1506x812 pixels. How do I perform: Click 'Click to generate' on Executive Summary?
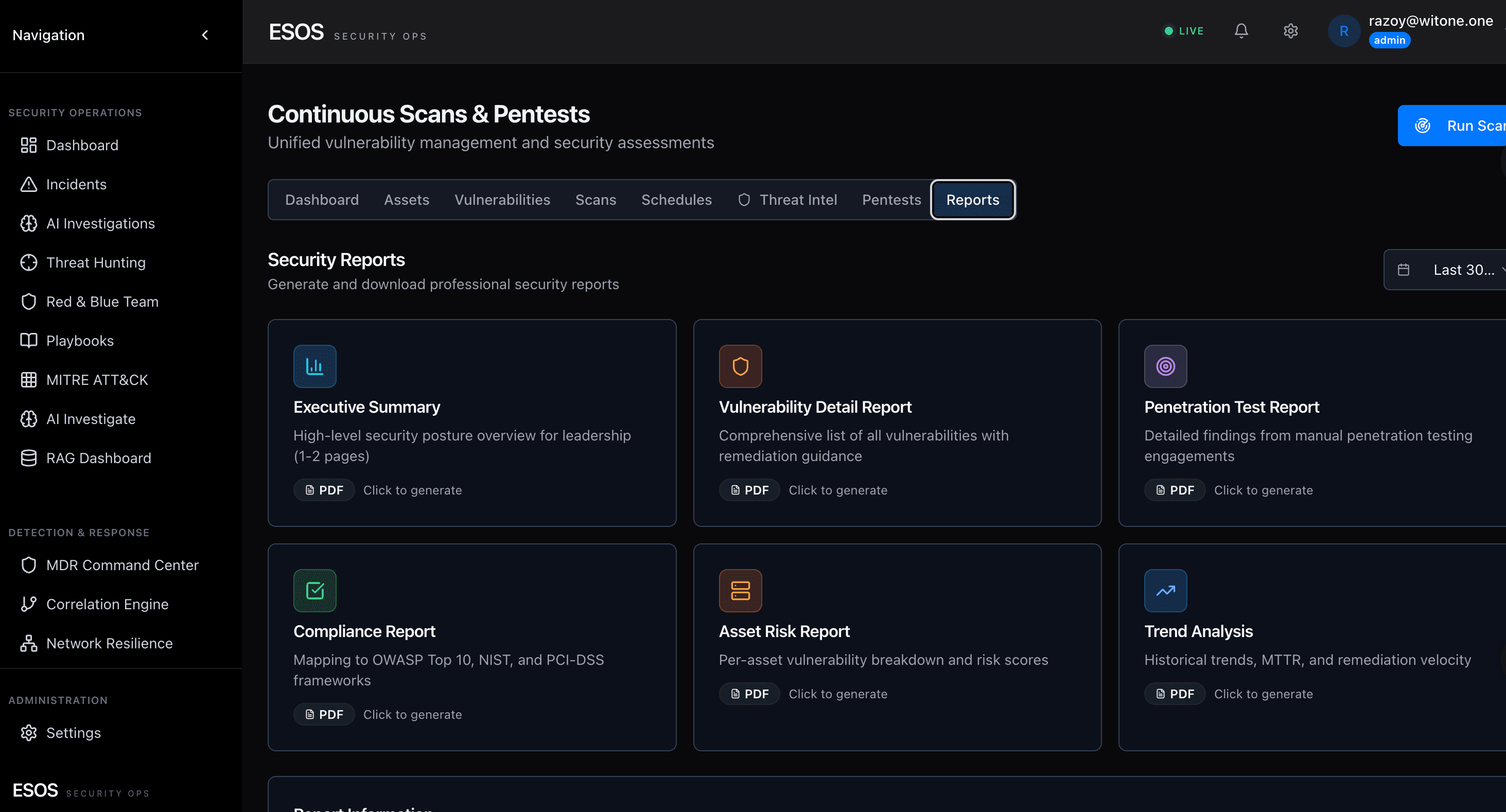(x=413, y=490)
